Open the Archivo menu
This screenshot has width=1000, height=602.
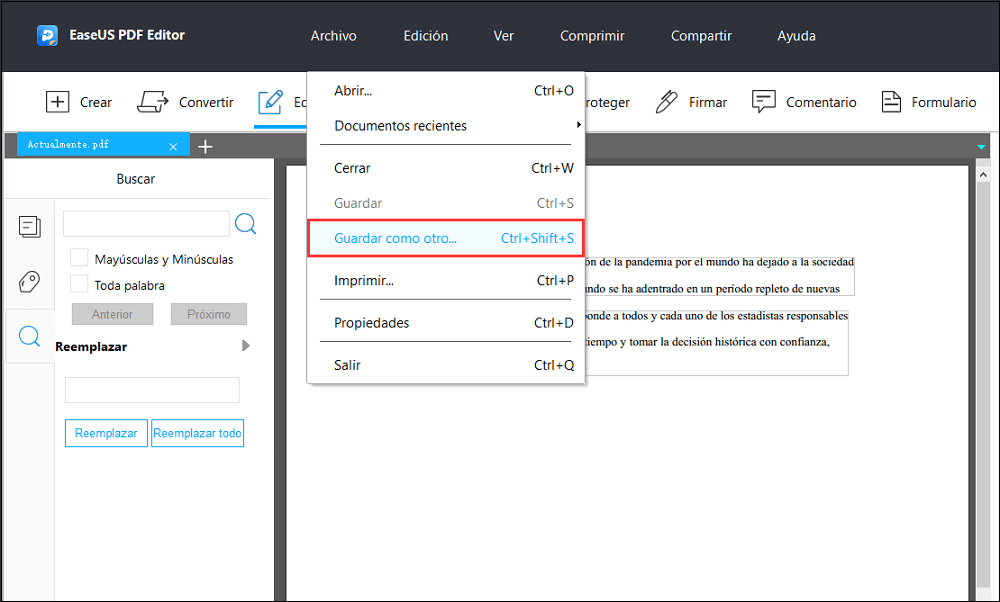(x=334, y=36)
